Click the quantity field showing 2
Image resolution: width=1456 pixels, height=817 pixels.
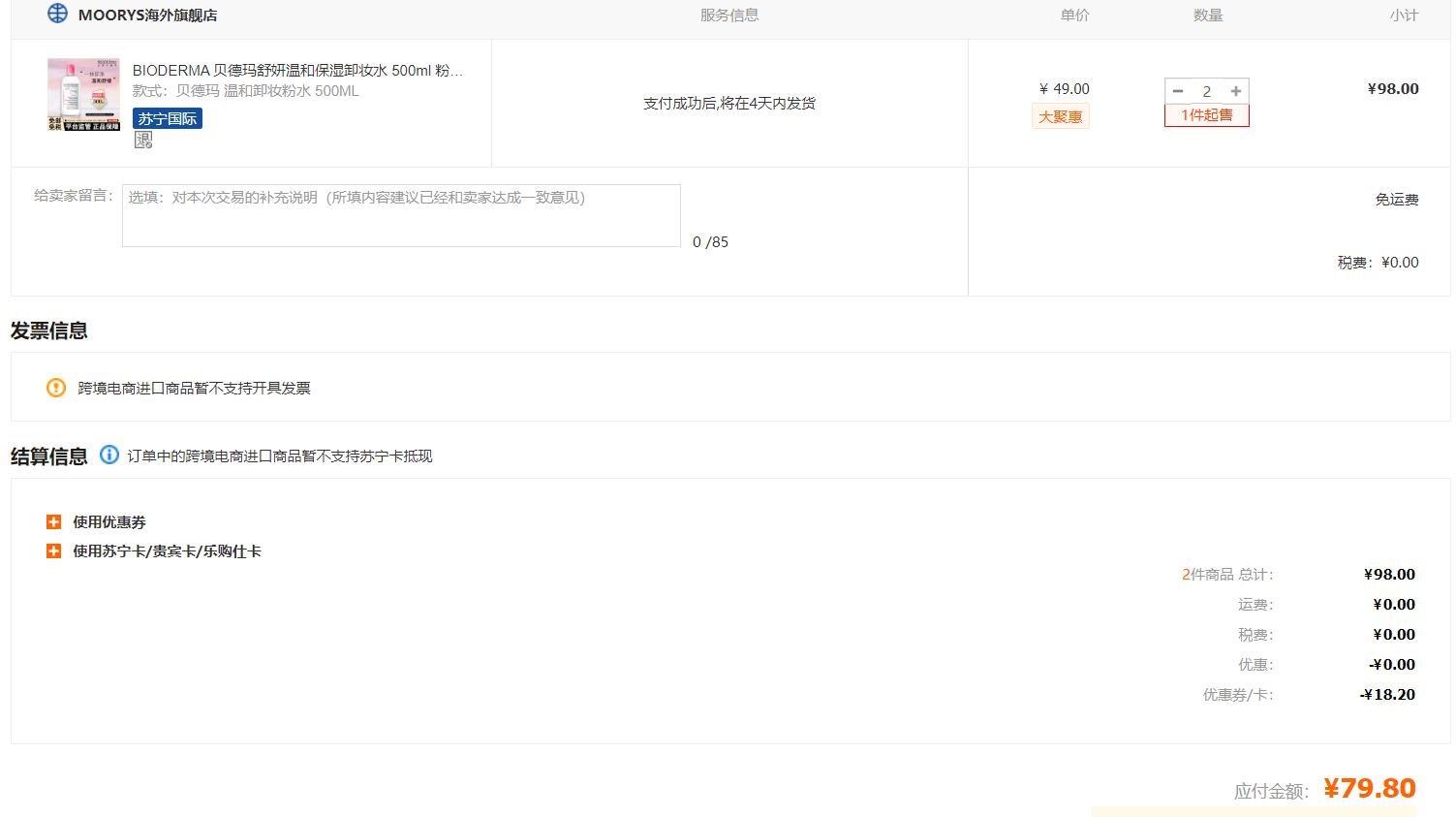(1207, 91)
